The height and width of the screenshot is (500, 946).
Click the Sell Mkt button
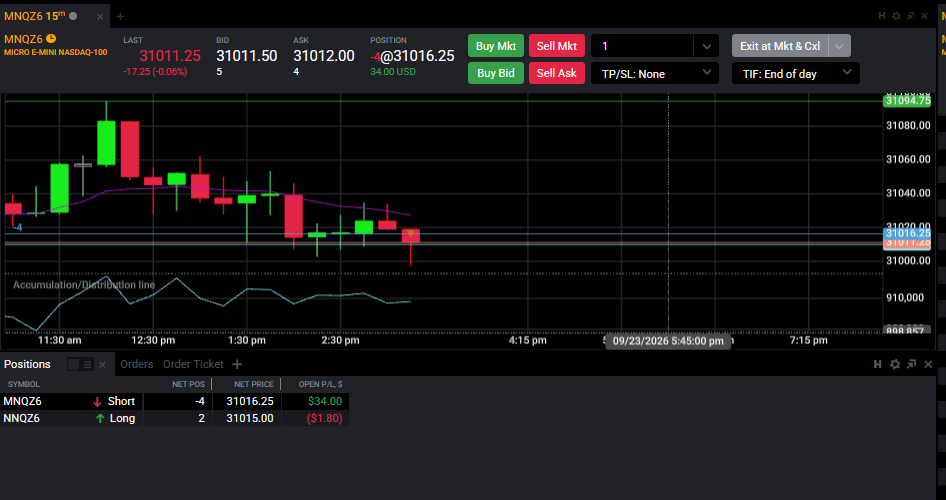(557, 46)
